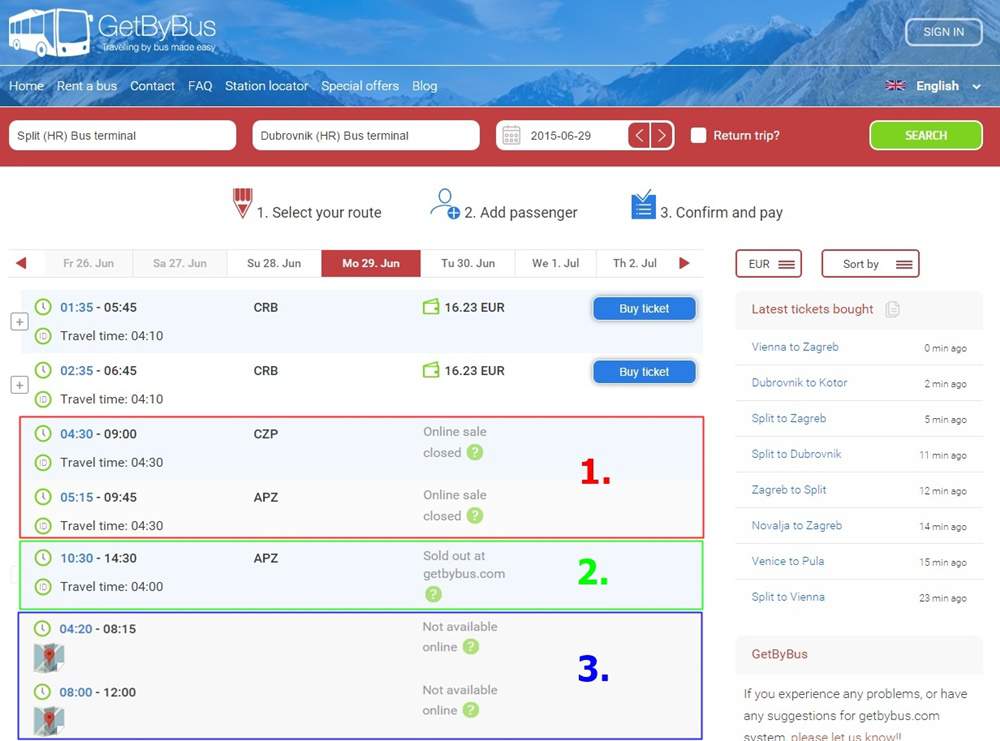Open the EUR currency dropdown
The image size is (1000, 741).
tap(768, 264)
